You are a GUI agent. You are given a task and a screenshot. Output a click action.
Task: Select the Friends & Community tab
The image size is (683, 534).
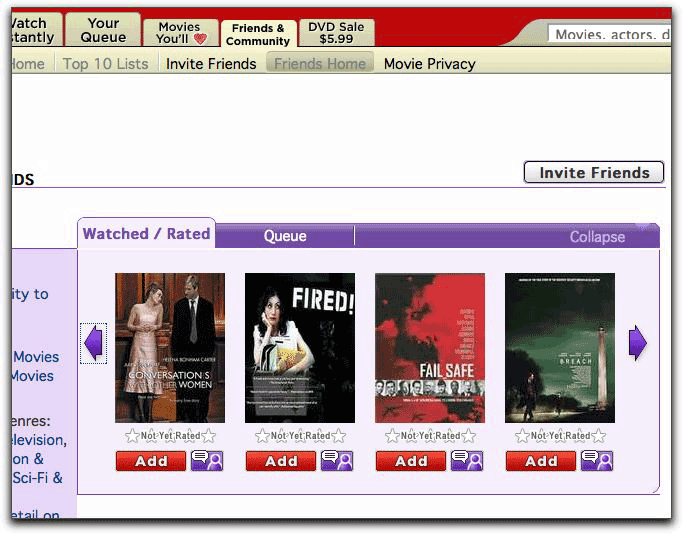(258, 34)
